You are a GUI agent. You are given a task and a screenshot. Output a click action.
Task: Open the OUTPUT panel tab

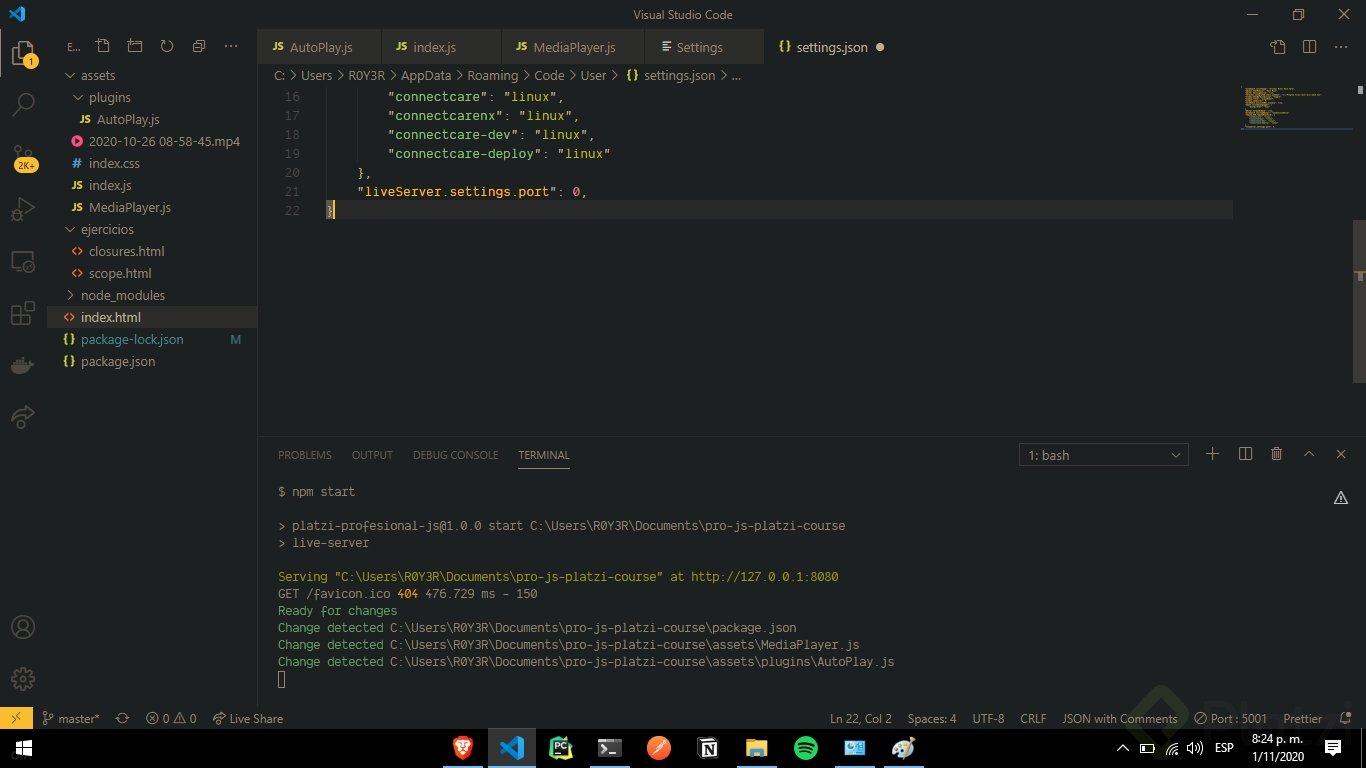pyautogui.click(x=372, y=455)
